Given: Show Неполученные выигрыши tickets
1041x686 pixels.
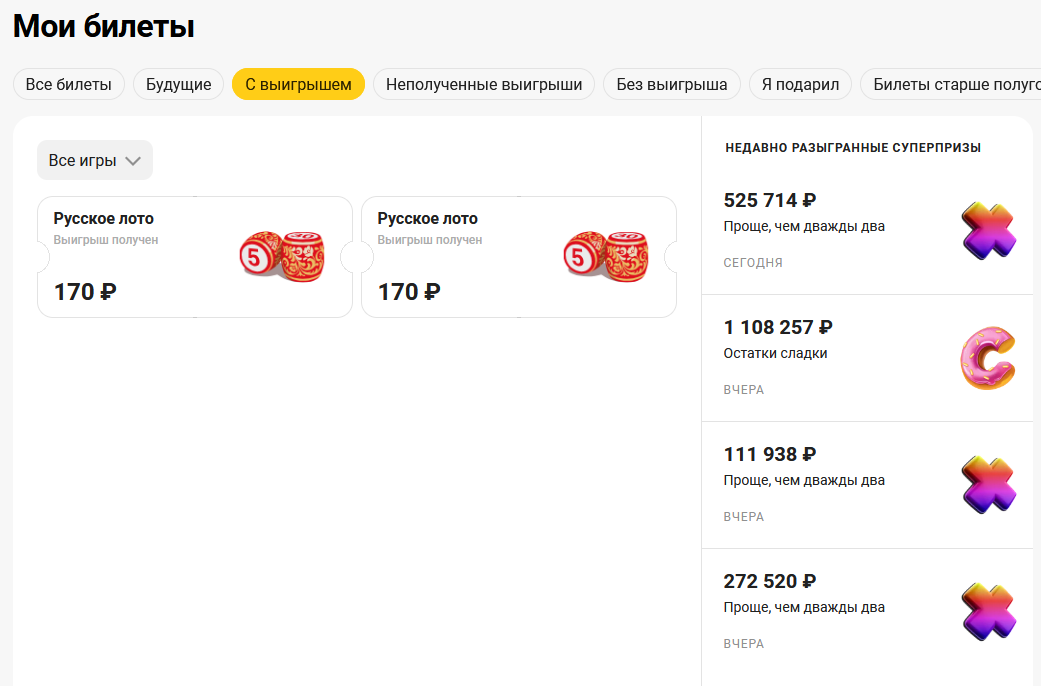Looking at the screenshot, I should coord(484,84).
